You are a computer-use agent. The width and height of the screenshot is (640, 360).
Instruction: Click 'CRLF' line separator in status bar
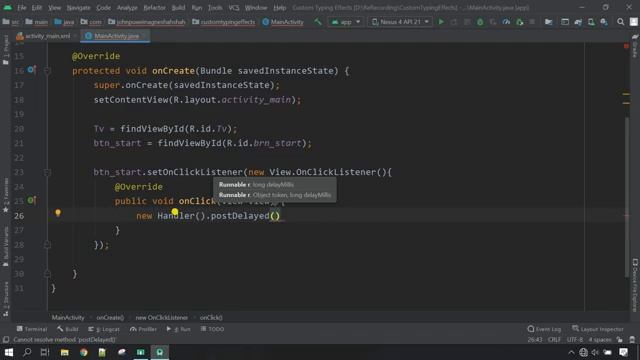coord(554,340)
